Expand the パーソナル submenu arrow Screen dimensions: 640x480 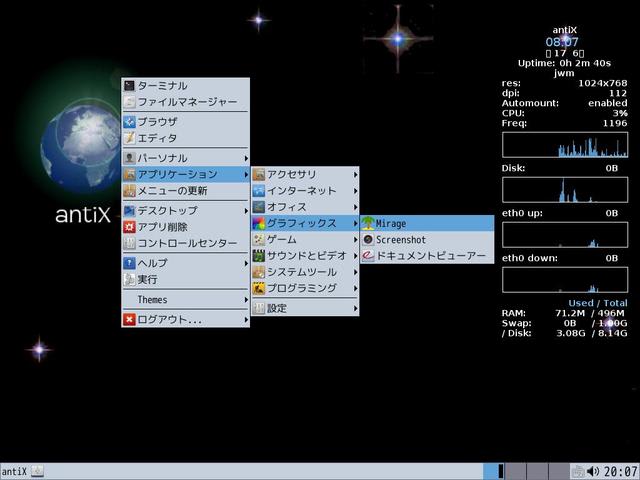(246, 158)
